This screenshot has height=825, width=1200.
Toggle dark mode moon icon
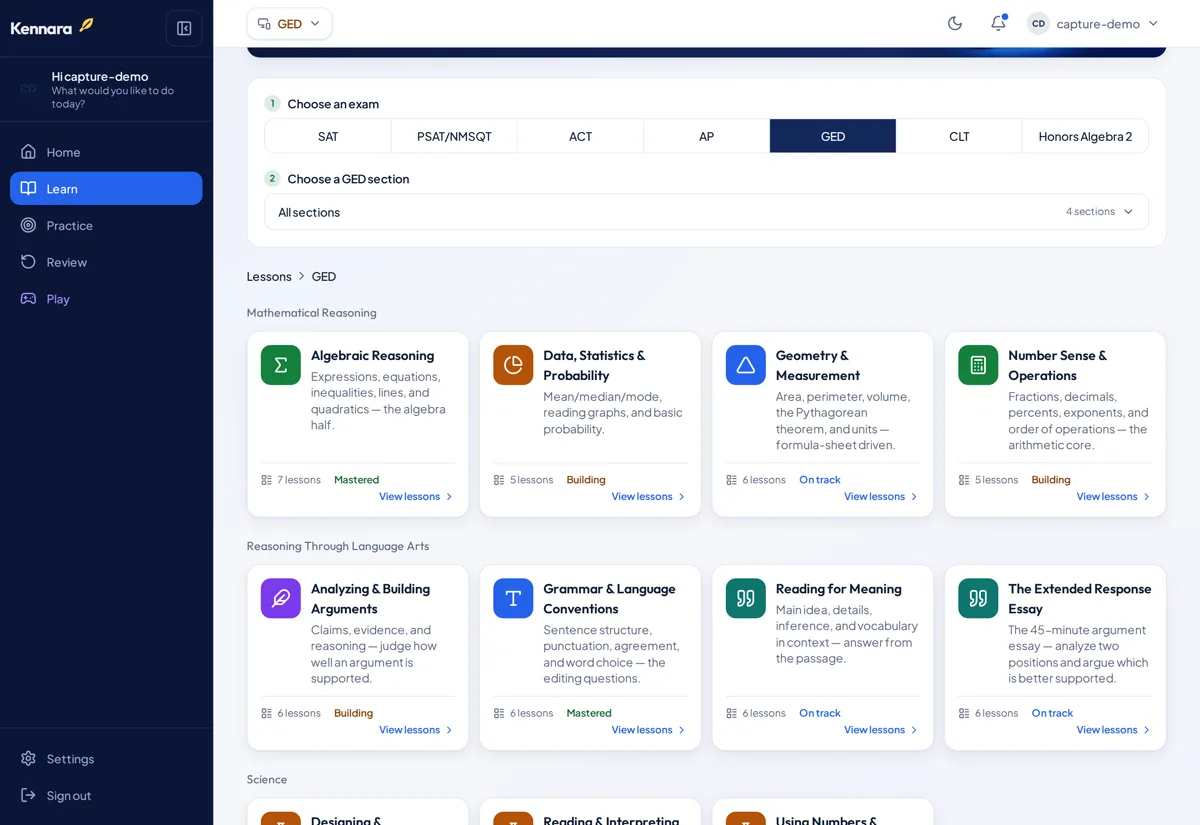tap(955, 23)
